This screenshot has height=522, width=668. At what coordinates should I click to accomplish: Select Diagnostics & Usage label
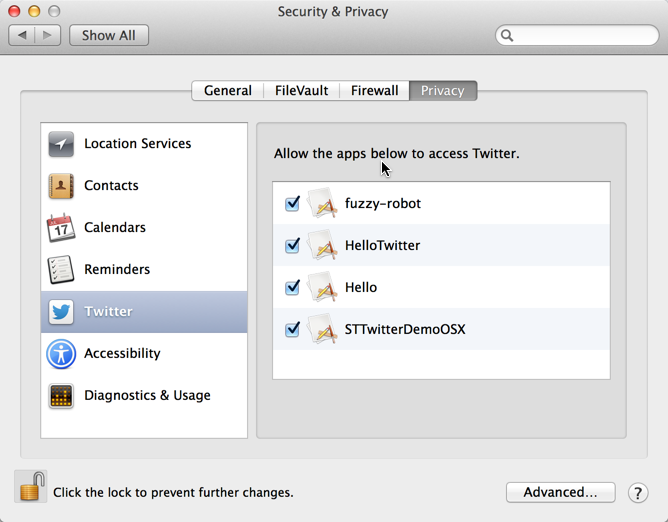147,395
